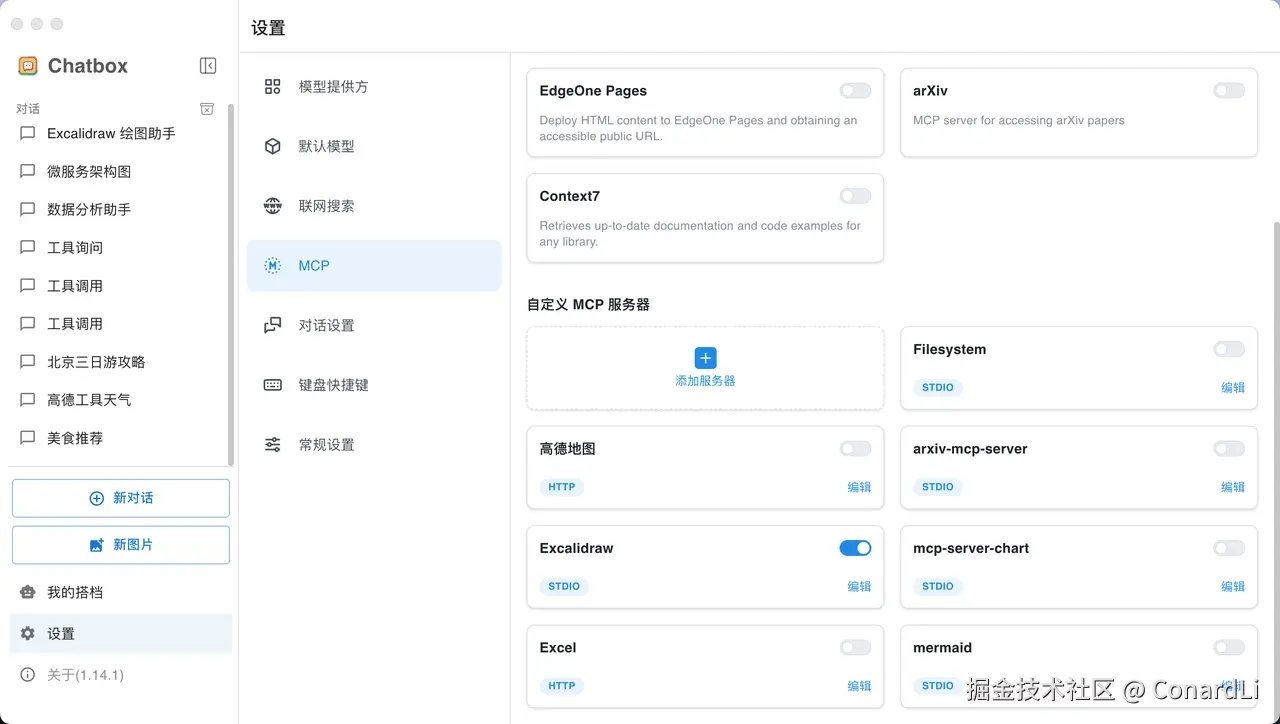Click the keyboard icon for 键盘快捷键
Viewport: 1280px width, 724px height.
pyautogui.click(x=272, y=385)
